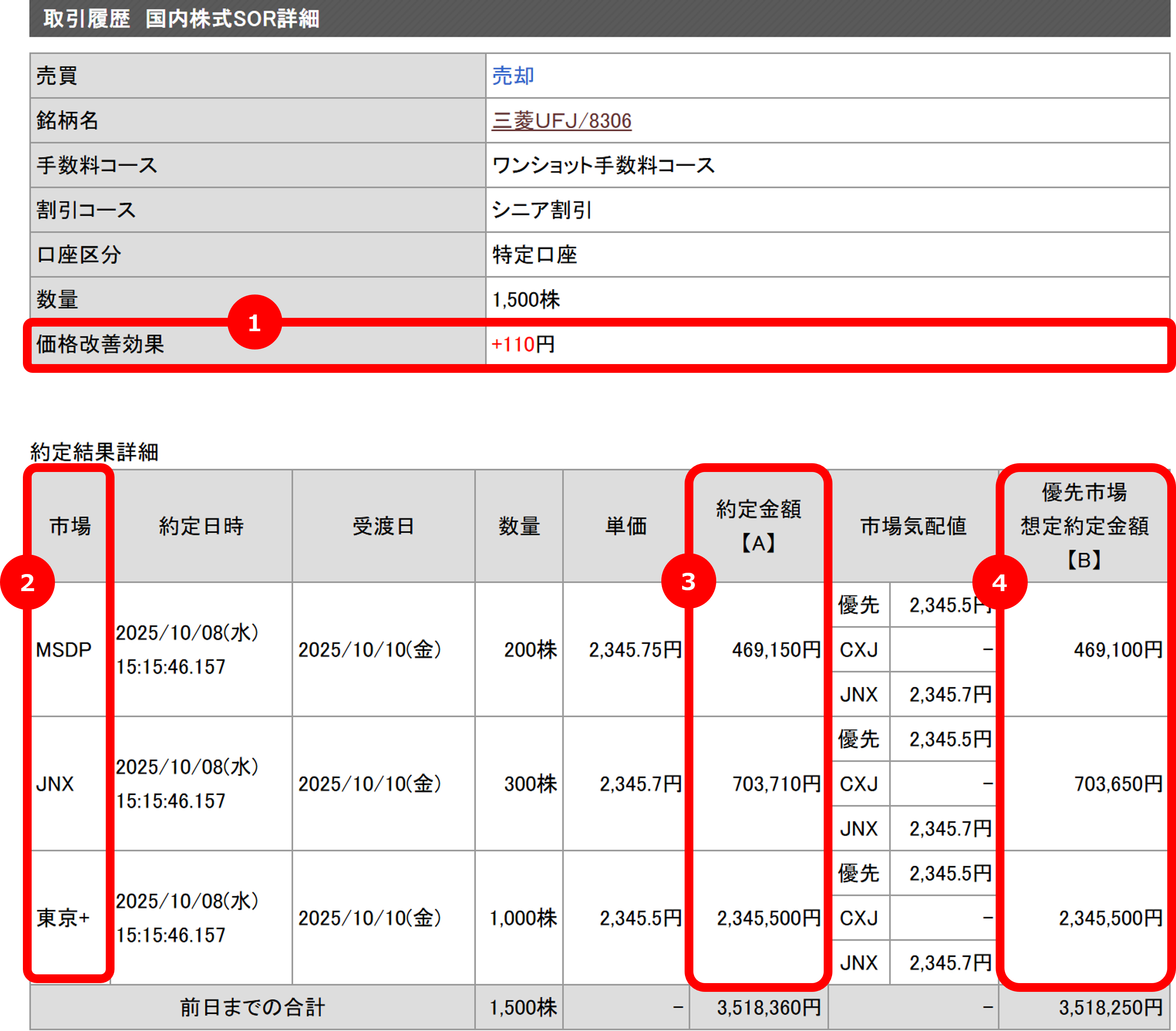
Task: Open the 三菱UFJ/8306 stock link
Action: (561, 121)
